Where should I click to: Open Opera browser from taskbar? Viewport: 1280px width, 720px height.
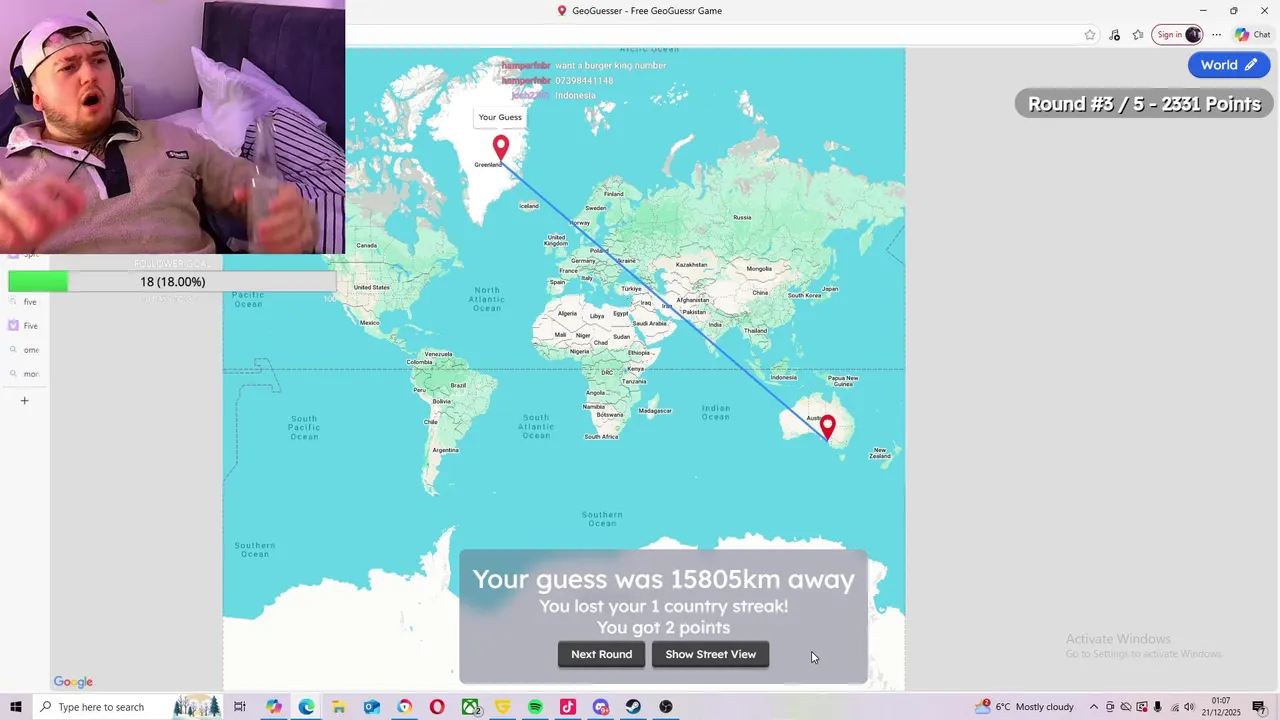[437, 707]
